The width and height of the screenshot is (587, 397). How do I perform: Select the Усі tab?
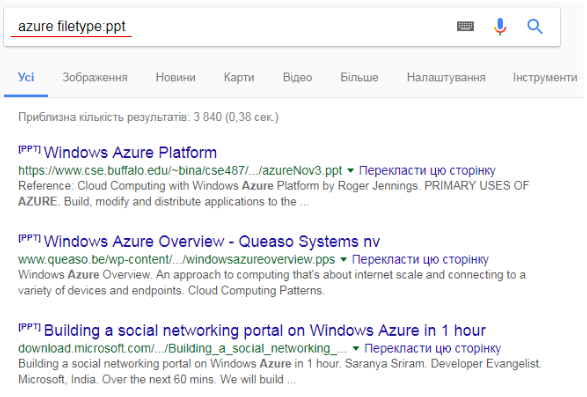click(x=26, y=78)
